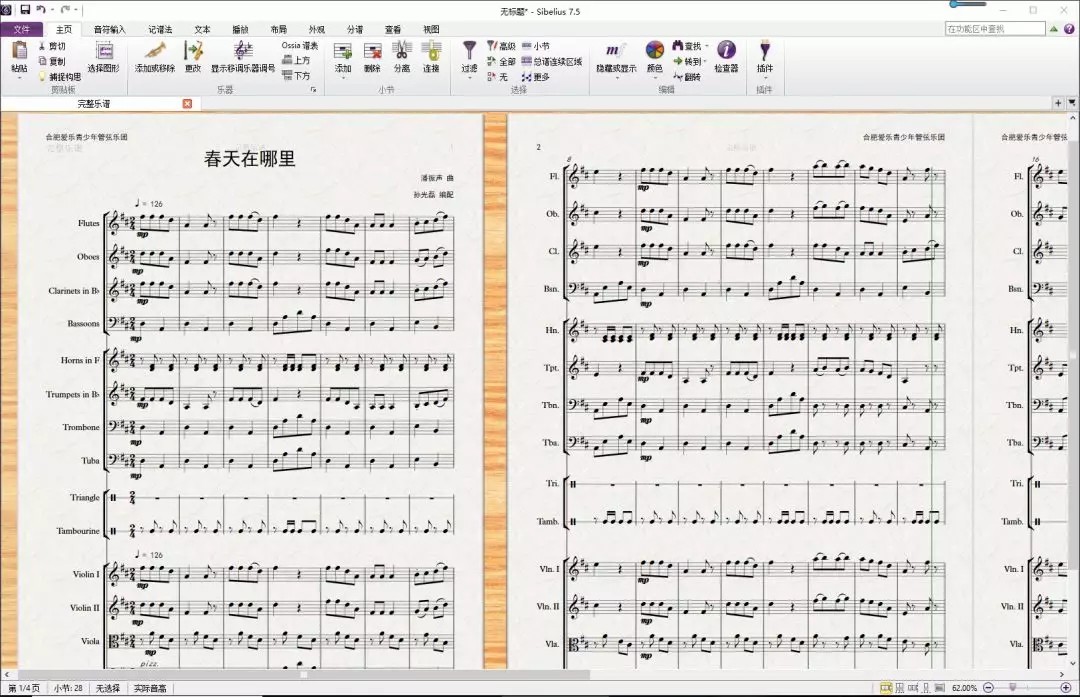
Task: Switch to Notations (记谱法) tab
Action: [x=160, y=30]
